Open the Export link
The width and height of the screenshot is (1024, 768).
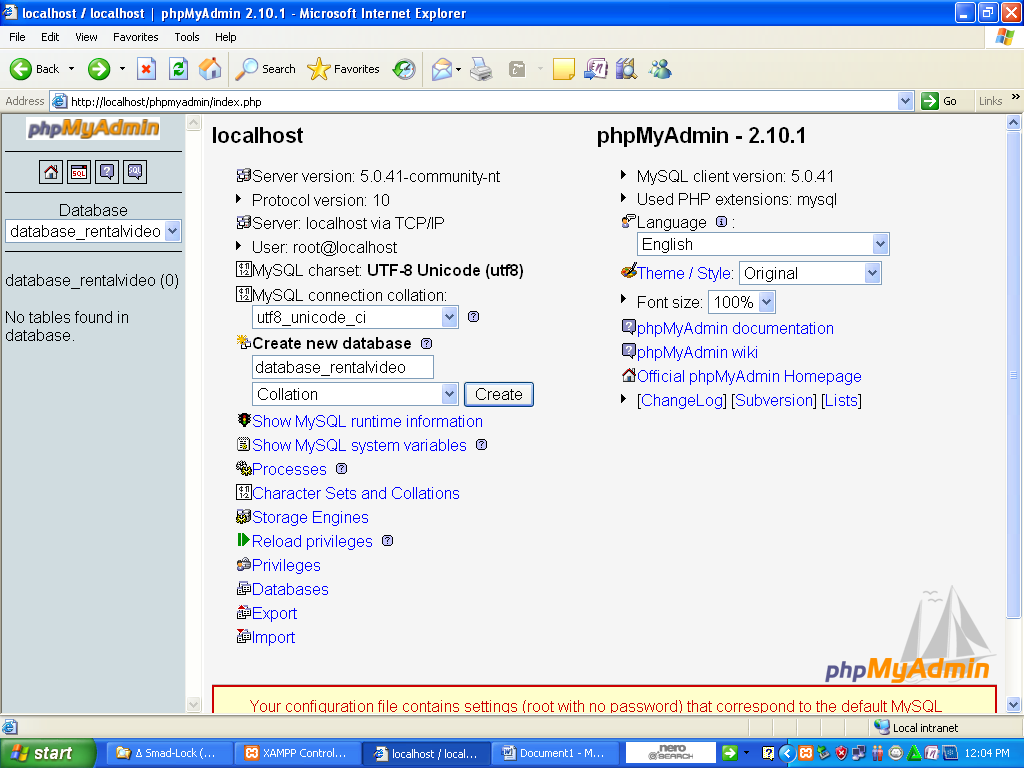pyautogui.click(x=274, y=613)
